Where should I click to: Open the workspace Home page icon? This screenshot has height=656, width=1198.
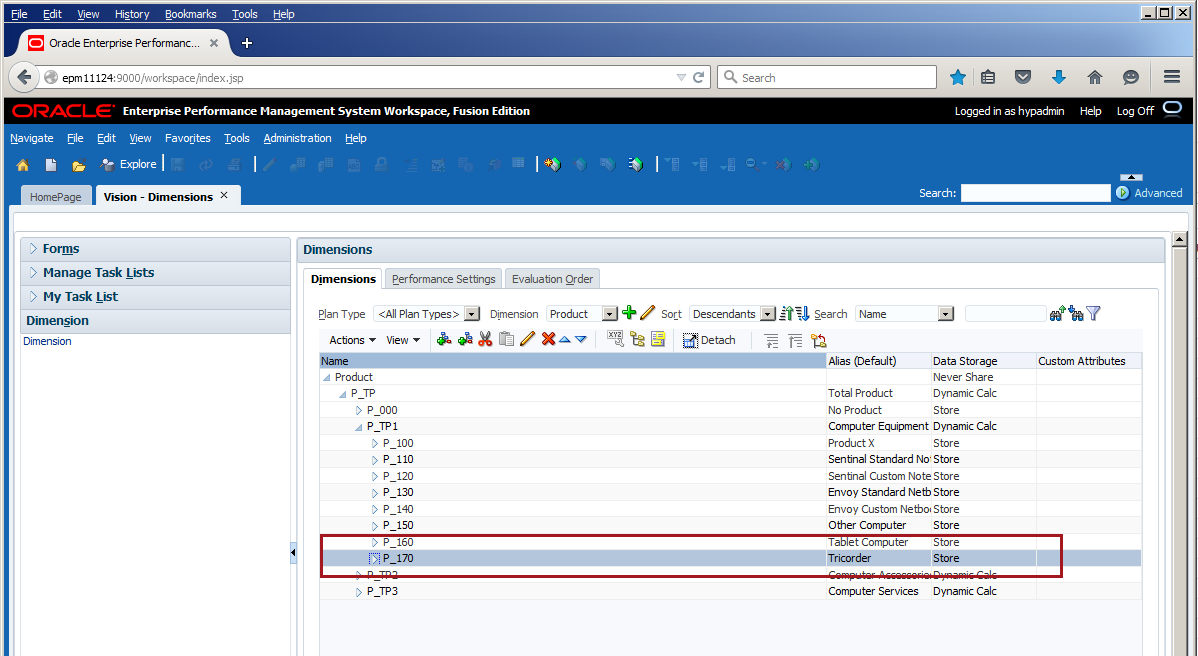23,165
